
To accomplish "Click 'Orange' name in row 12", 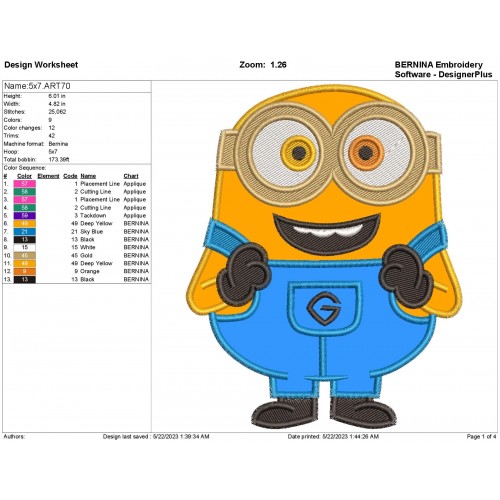I will pos(90,271).
